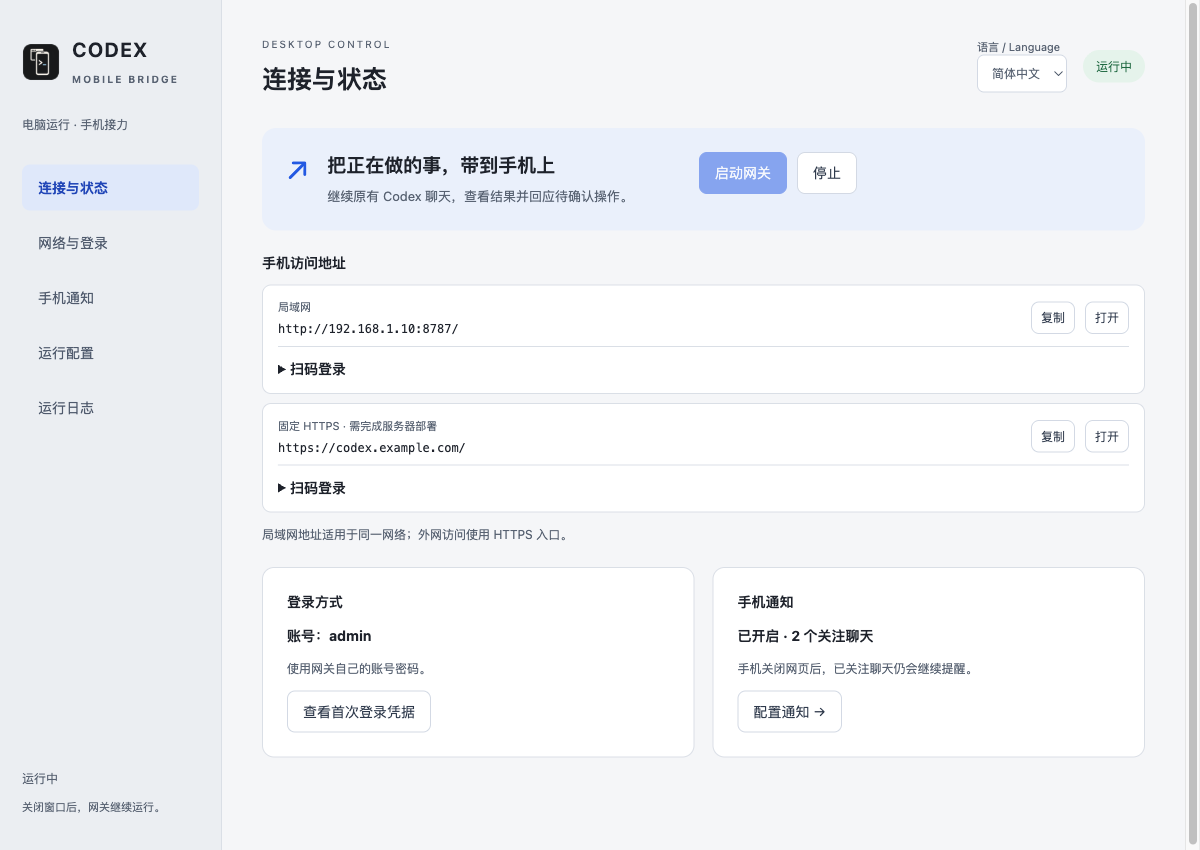Open 手机通知 sidebar item
The width and height of the screenshot is (1200, 850).
tap(110, 298)
